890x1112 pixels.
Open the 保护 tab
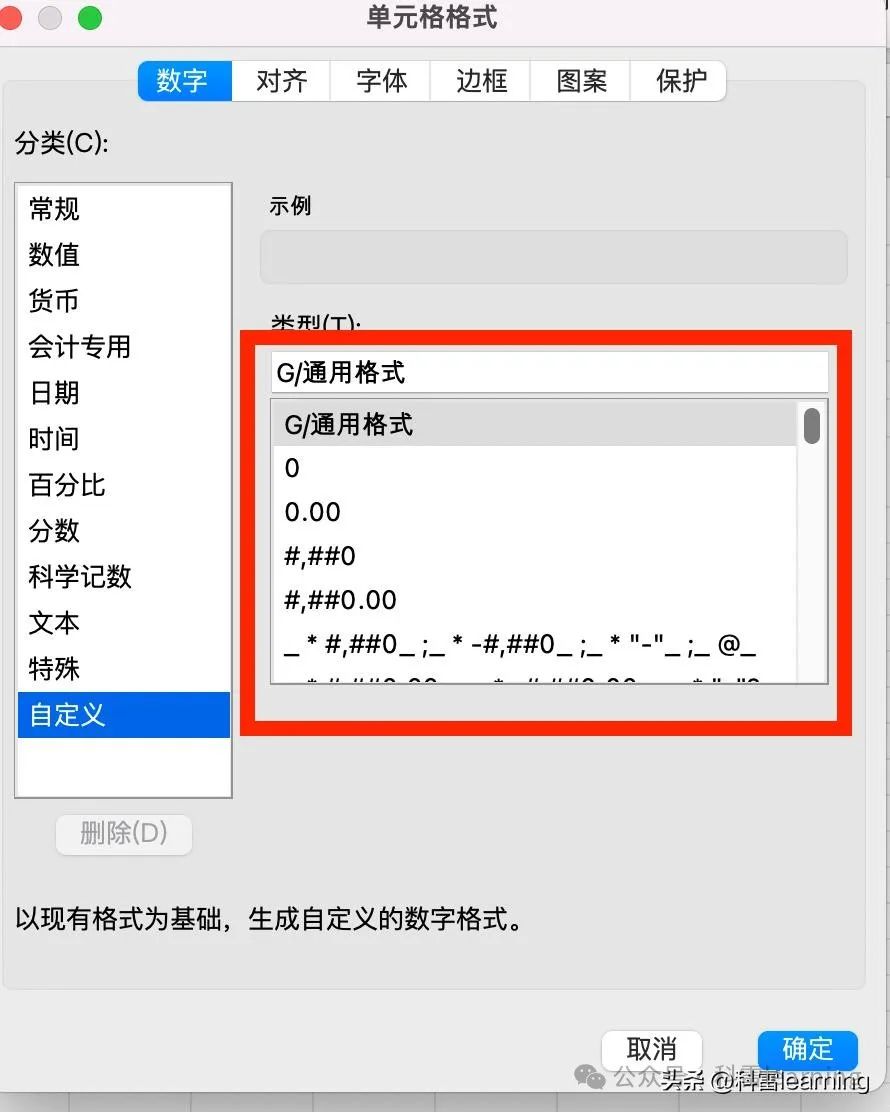(x=679, y=81)
